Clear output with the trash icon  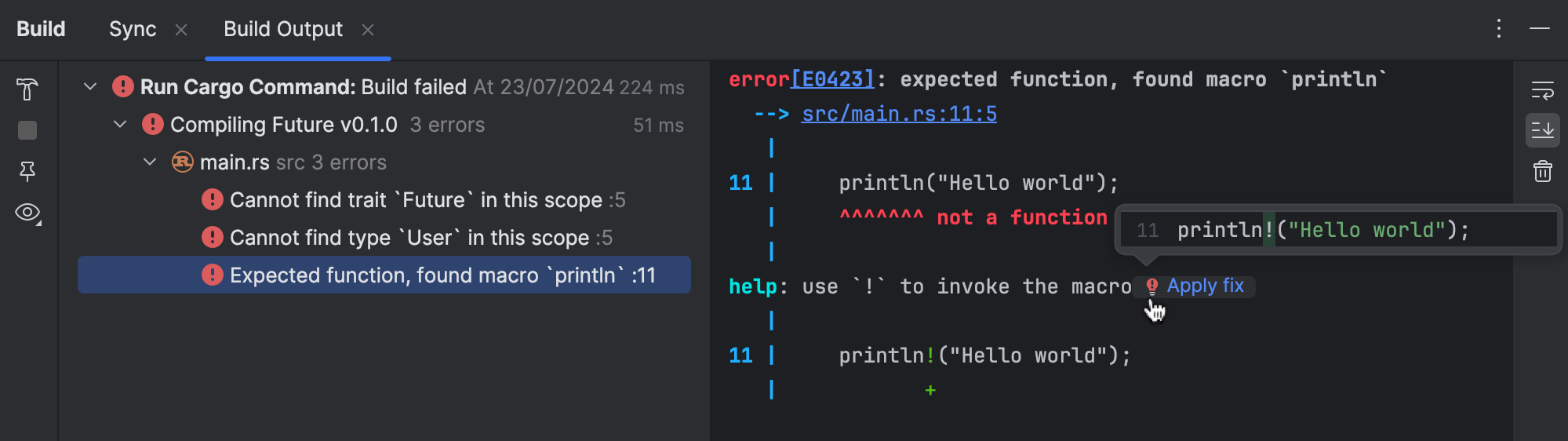pos(1542,171)
